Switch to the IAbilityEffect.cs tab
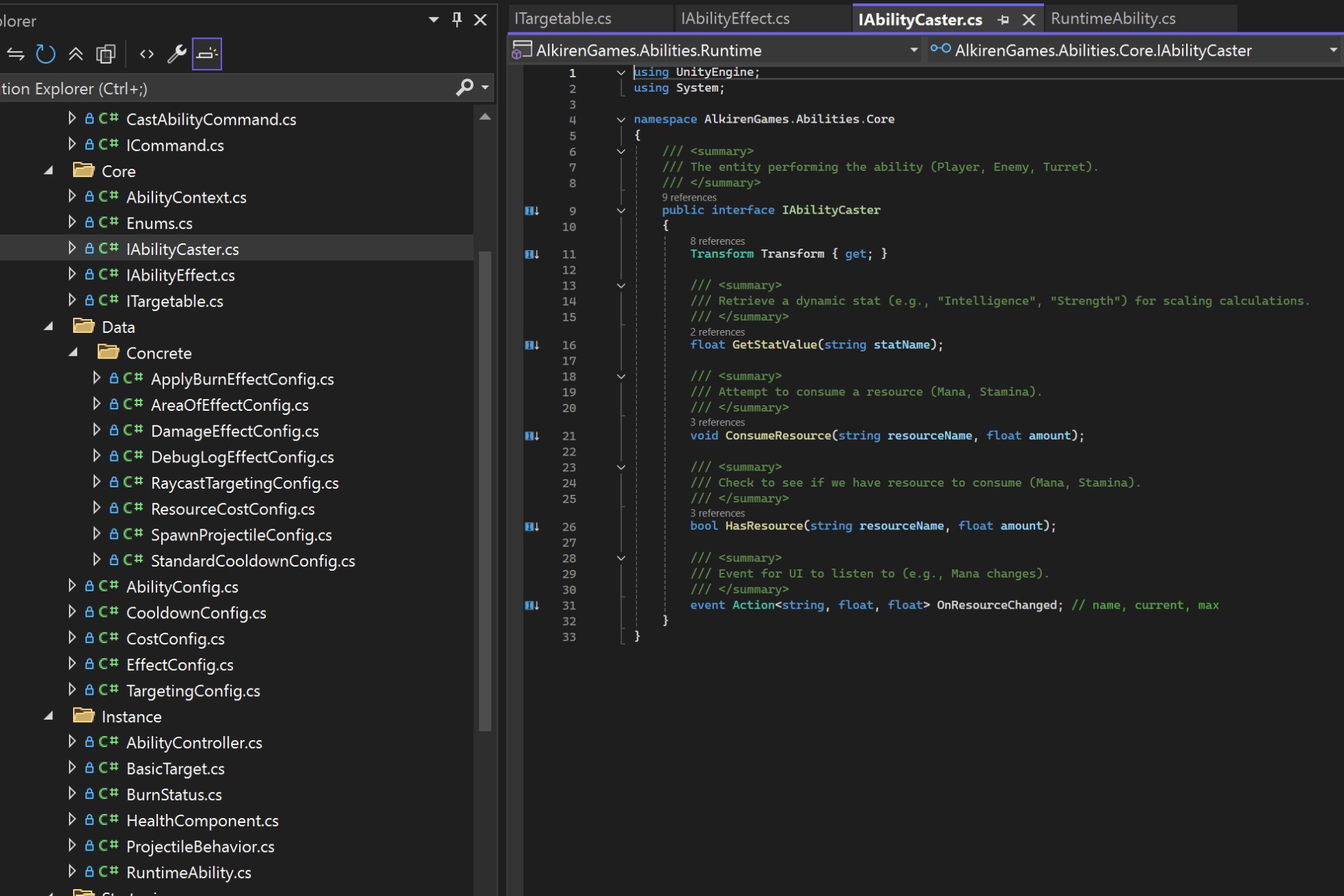The image size is (1344, 896). tap(735, 19)
